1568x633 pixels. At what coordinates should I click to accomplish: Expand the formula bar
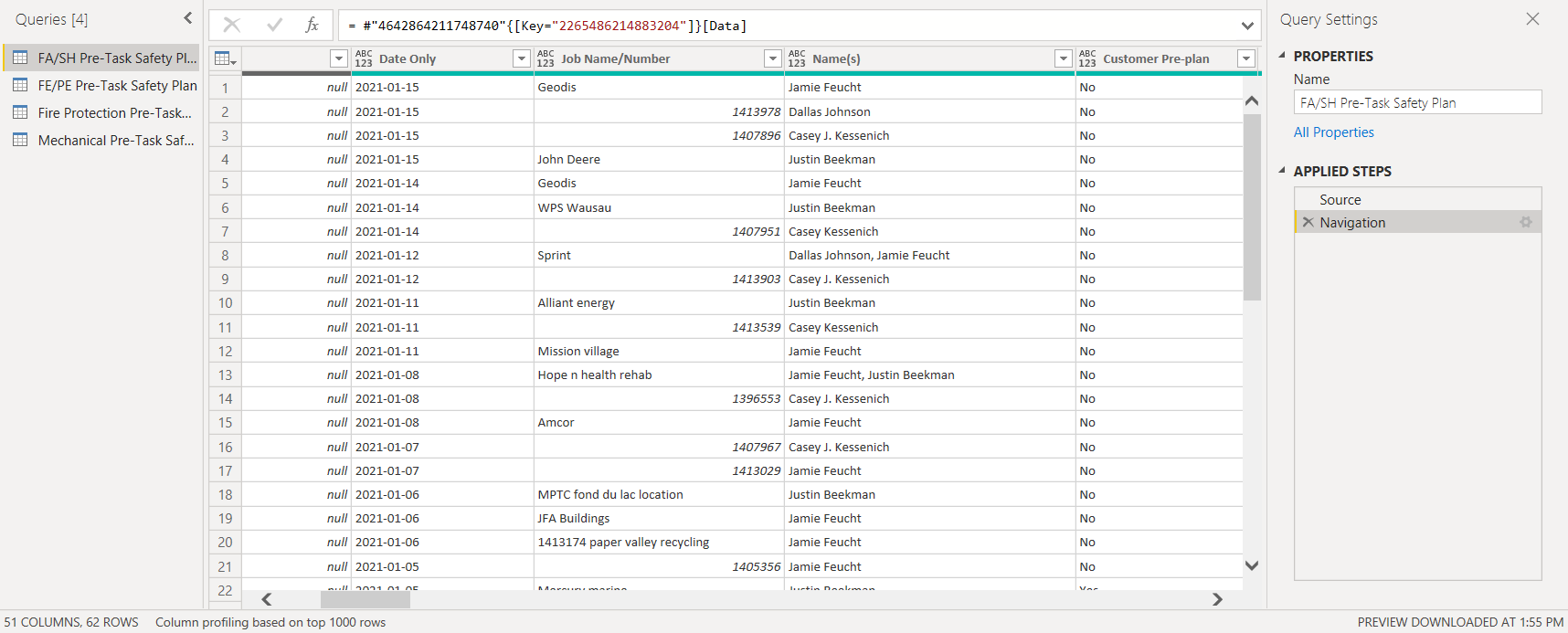[x=1247, y=26]
